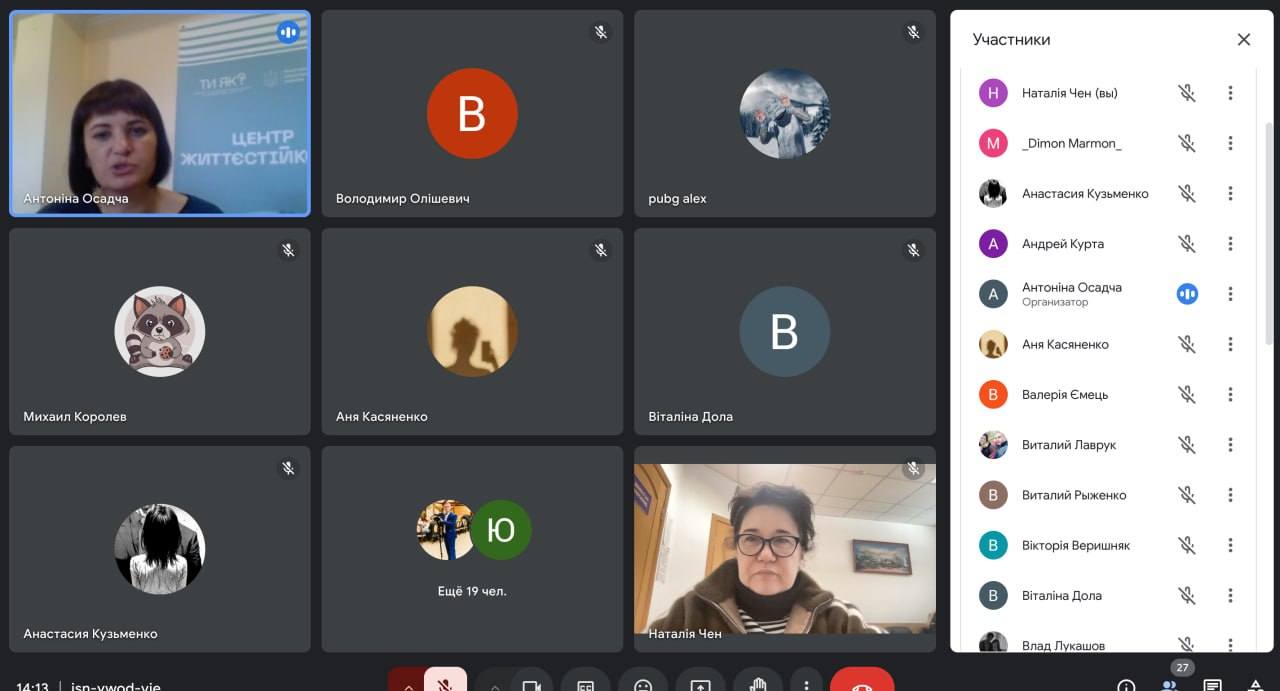Select Наталія Чен video tile

pos(785,549)
